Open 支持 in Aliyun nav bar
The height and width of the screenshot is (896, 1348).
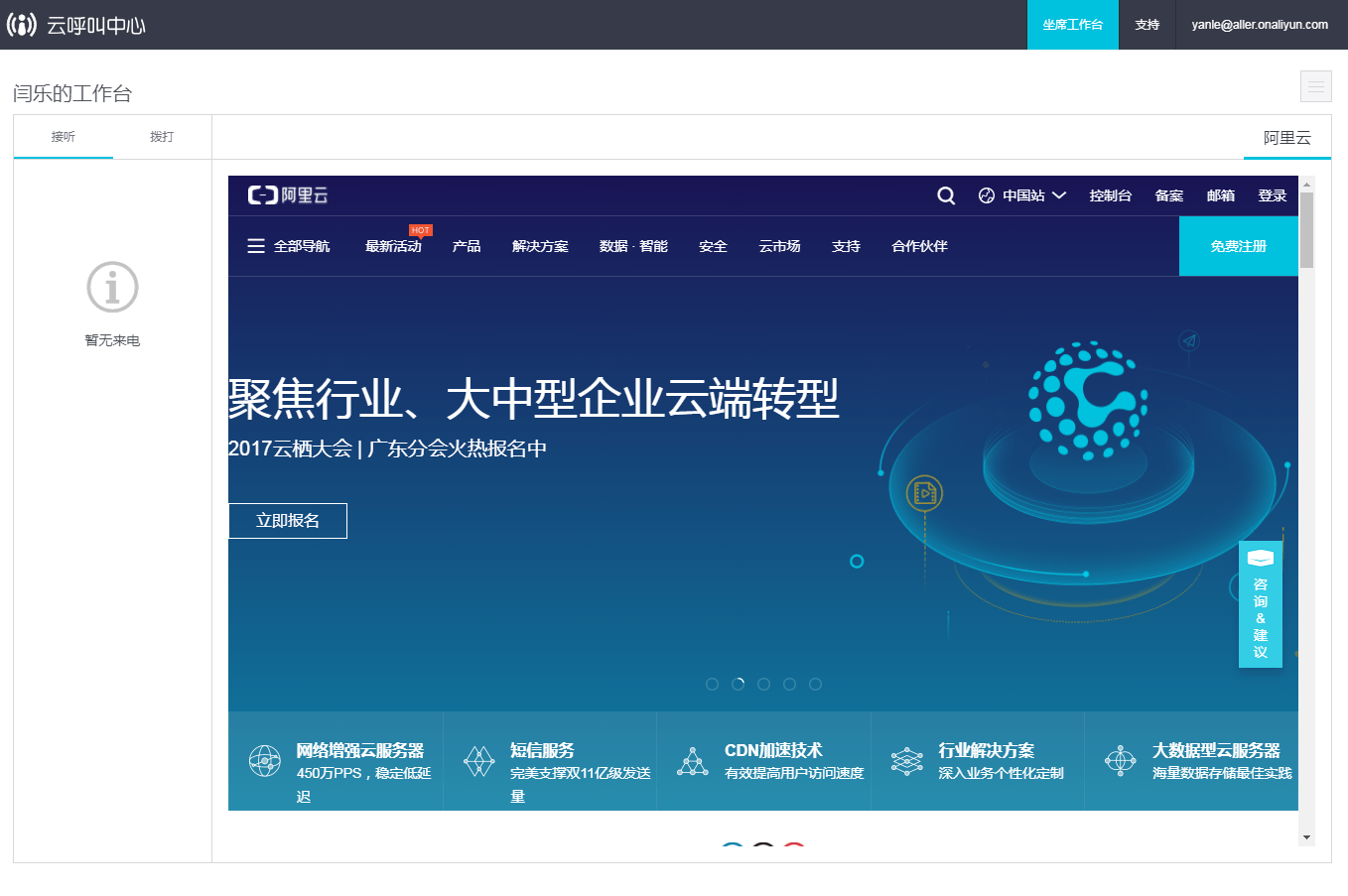point(846,246)
